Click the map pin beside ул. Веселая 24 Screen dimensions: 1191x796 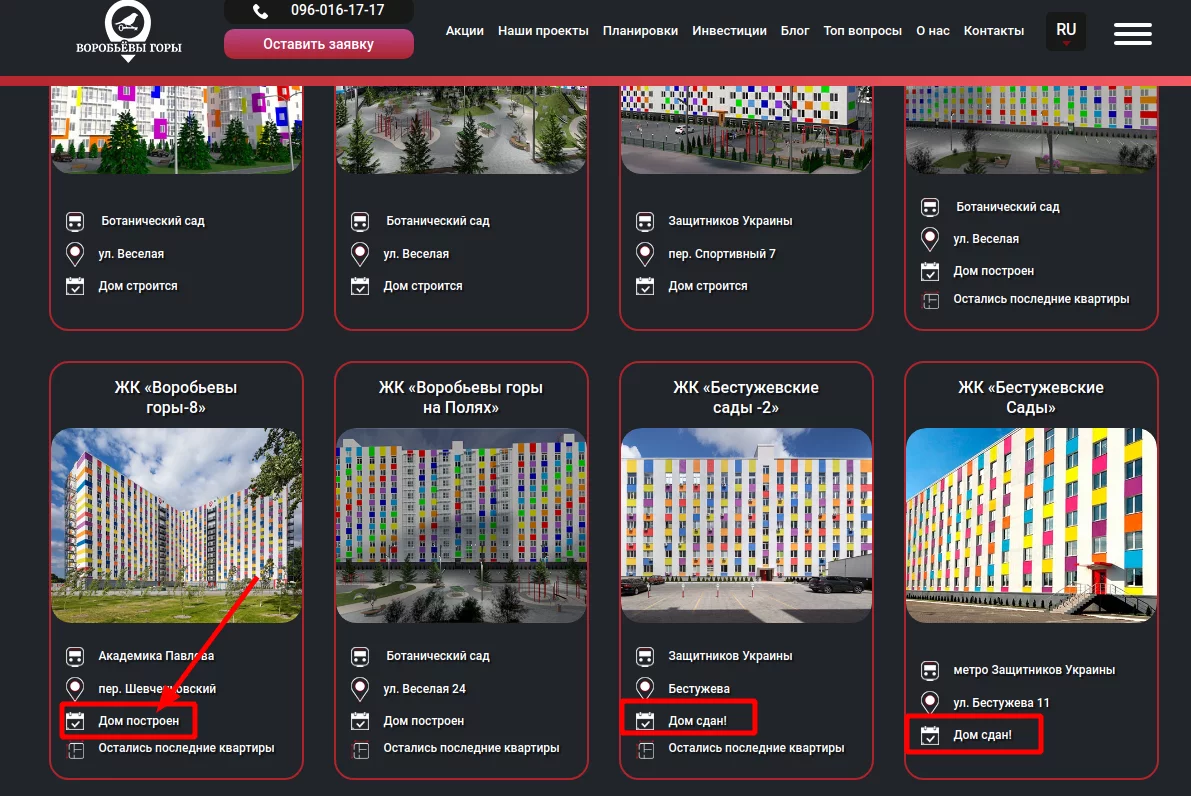[360, 689]
